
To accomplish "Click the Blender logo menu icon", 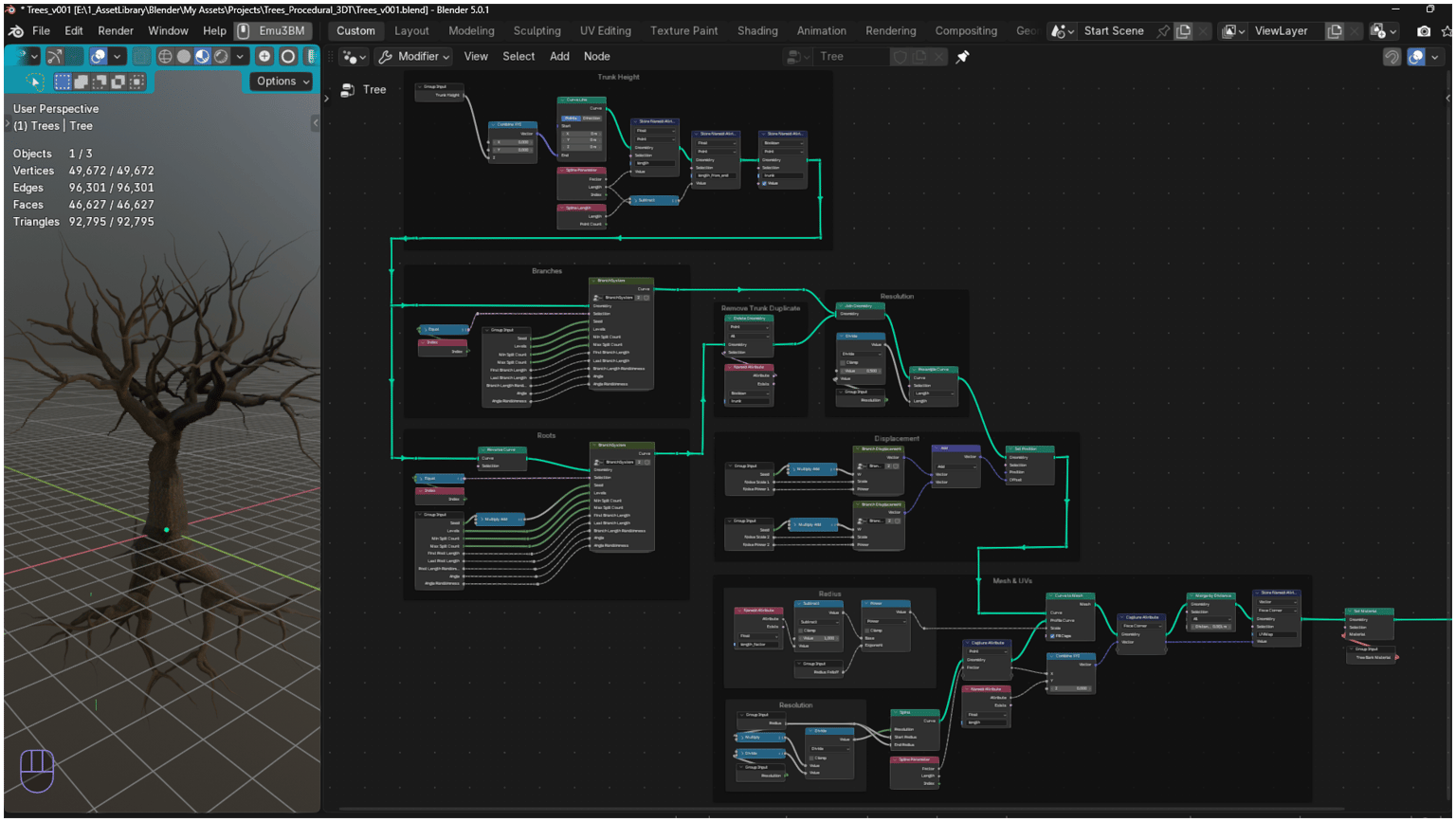I will pyautogui.click(x=16, y=31).
